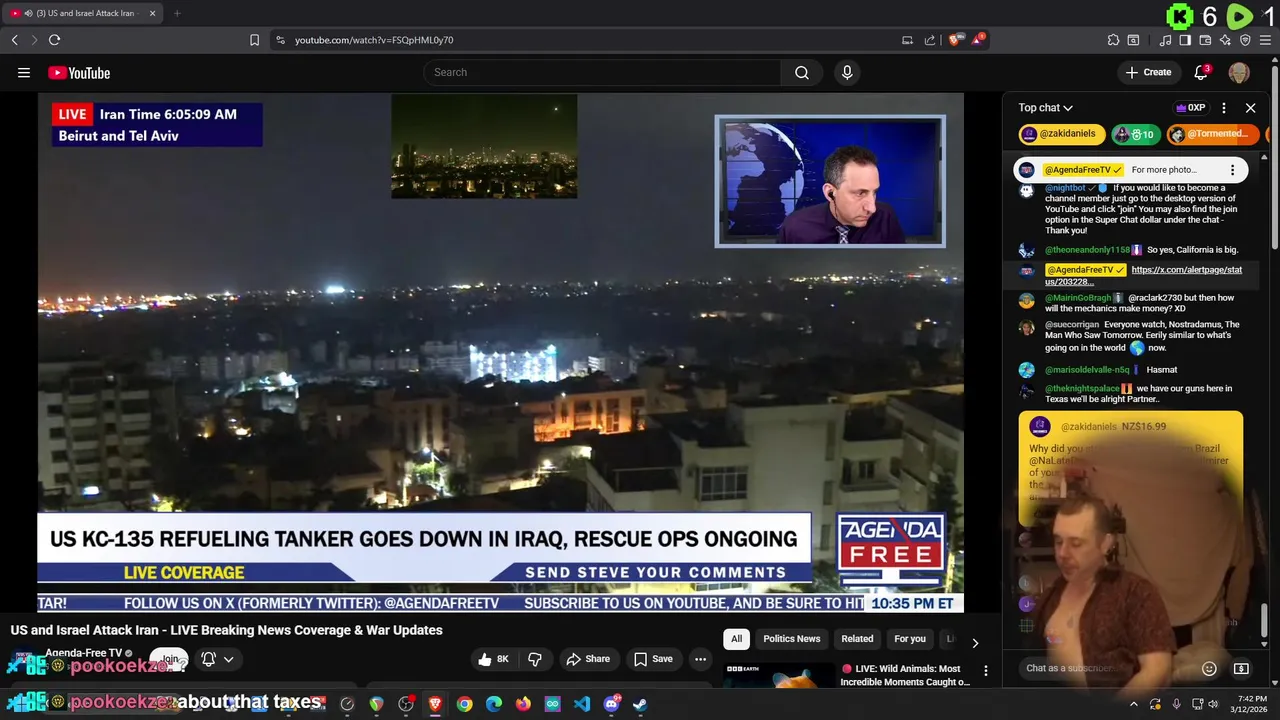The height and width of the screenshot is (720, 1280).
Task: Open a new browser tab
Action: (x=177, y=13)
